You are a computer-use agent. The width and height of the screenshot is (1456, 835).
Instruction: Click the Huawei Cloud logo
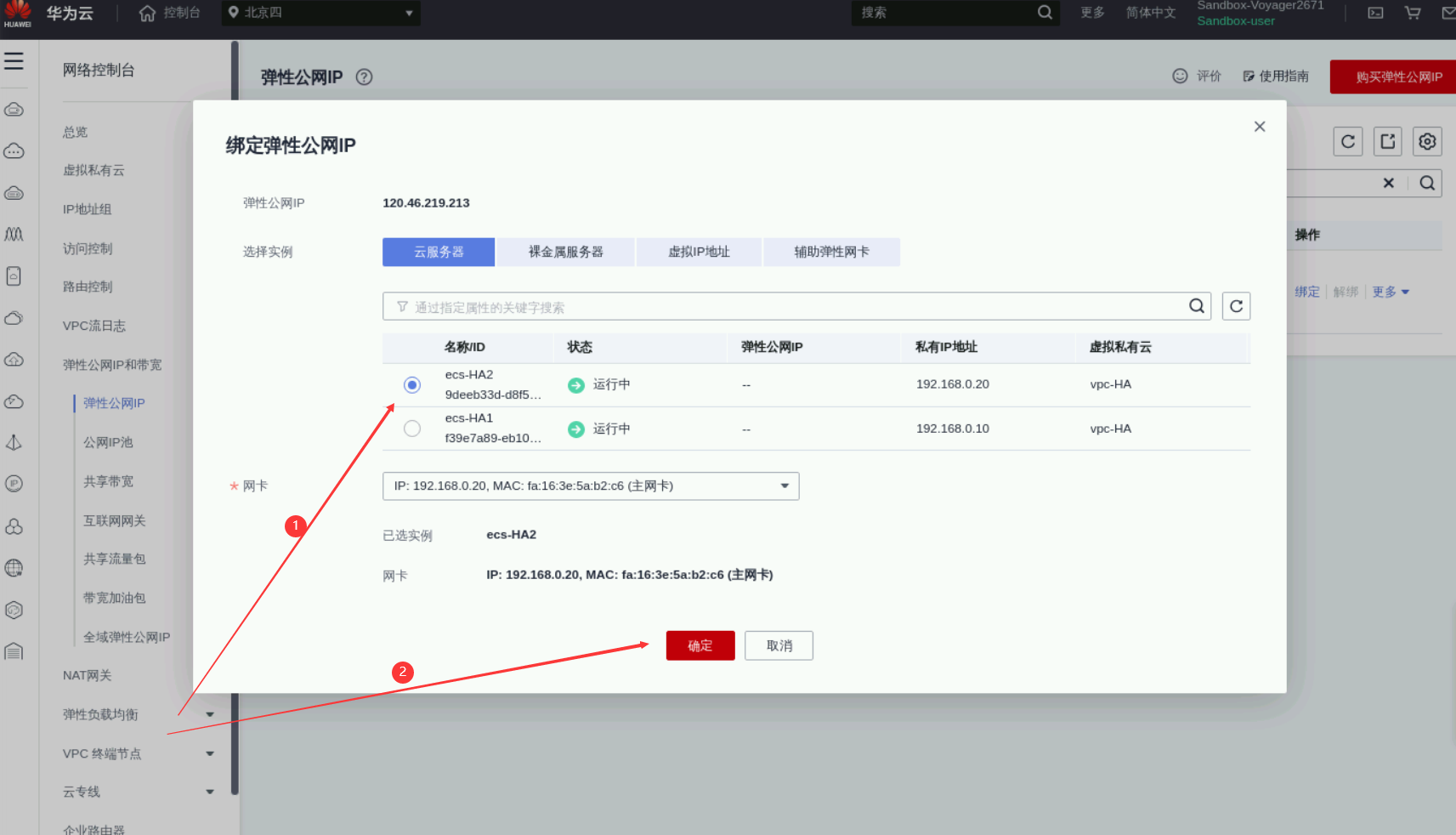pyautogui.click(x=47, y=14)
